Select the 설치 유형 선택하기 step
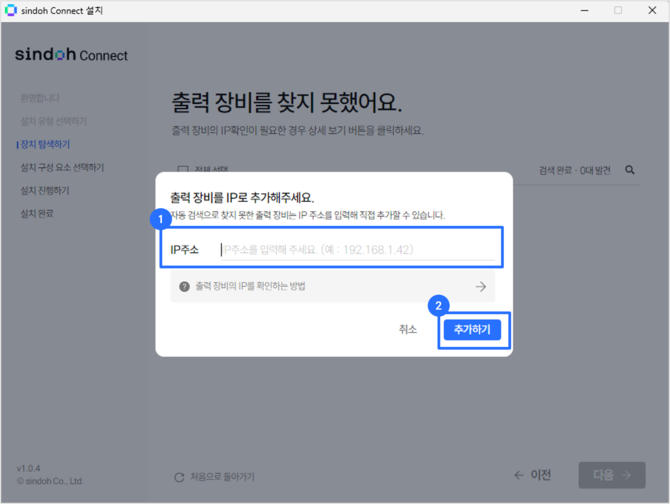This screenshot has height=504, width=670. [53, 121]
